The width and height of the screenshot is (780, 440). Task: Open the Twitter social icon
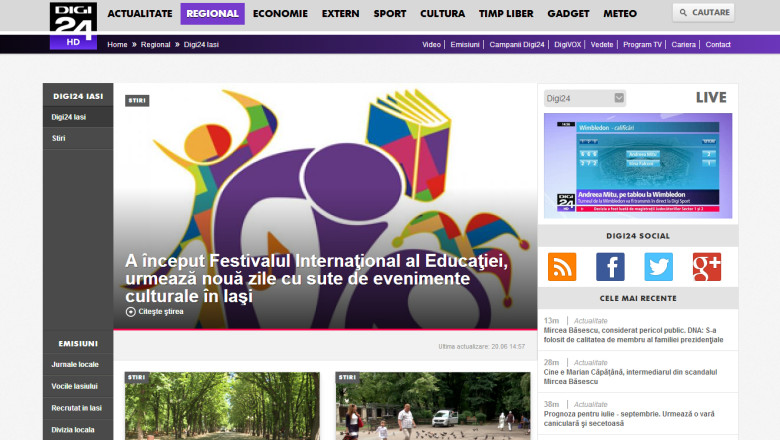coord(658,267)
